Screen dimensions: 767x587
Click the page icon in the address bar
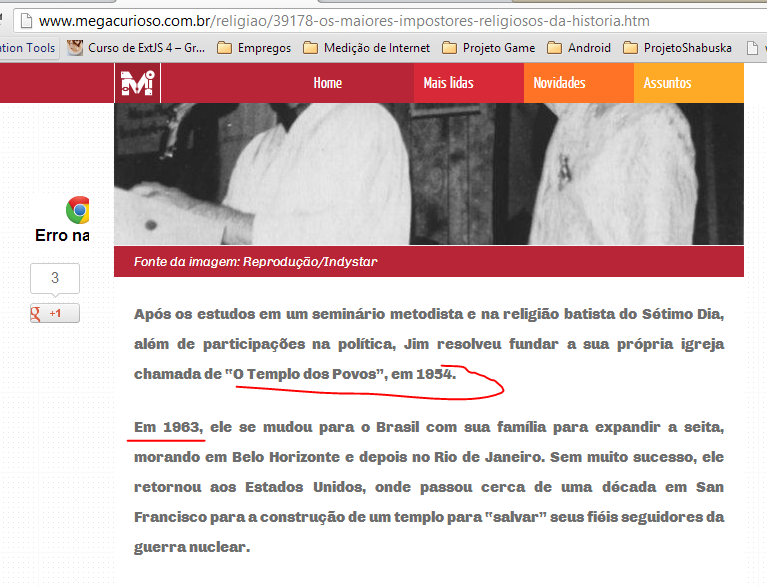point(27,20)
